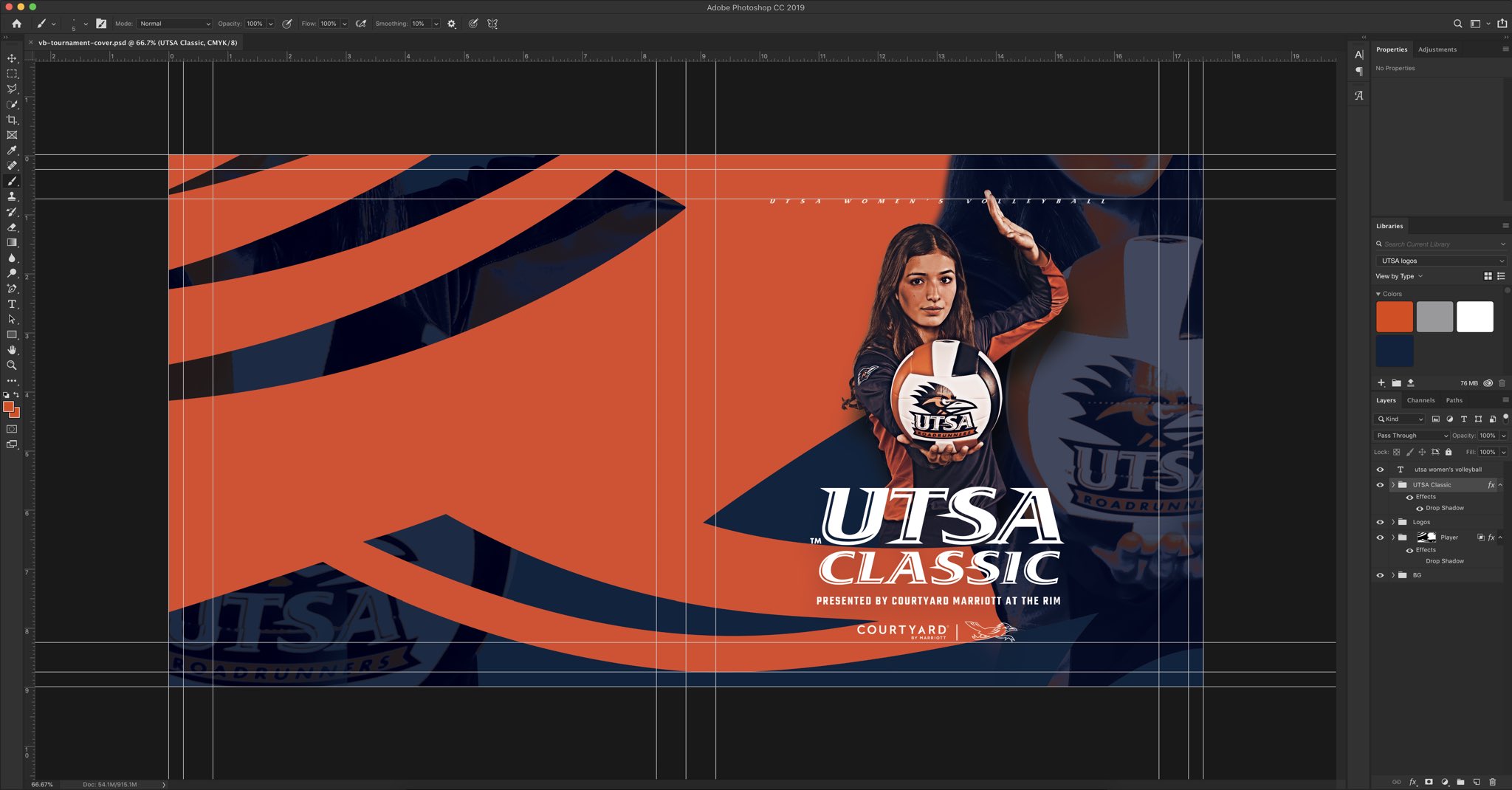This screenshot has width=1512, height=790.
Task: Open the layer filter Kind dropdown
Action: point(1400,419)
